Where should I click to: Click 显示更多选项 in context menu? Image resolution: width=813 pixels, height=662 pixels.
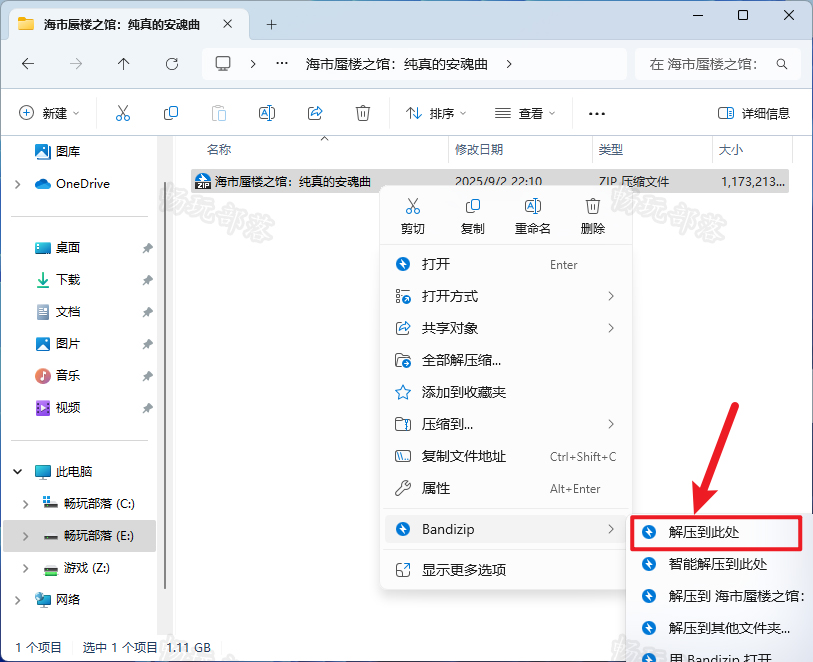[506, 570]
